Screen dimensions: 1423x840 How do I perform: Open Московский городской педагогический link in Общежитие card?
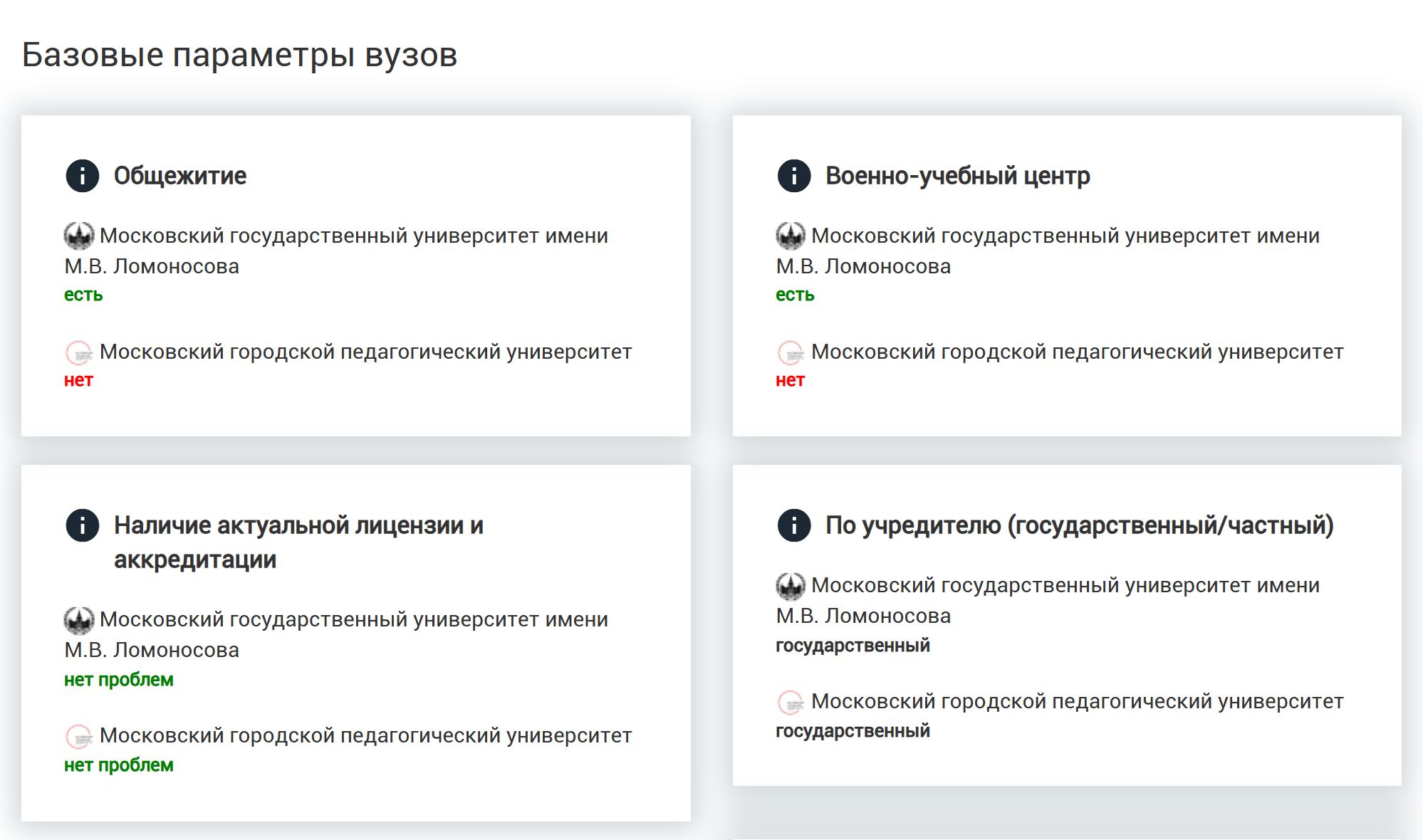click(x=366, y=352)
